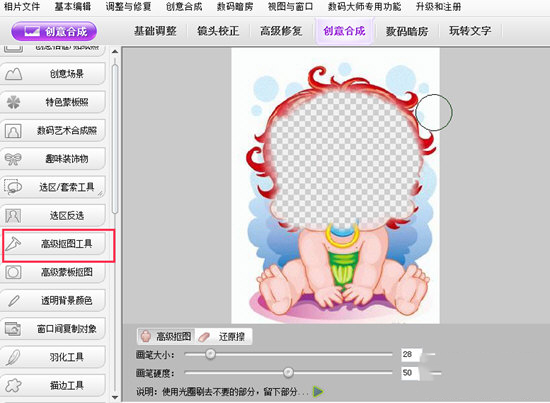Click the 趣味装饰物 bow icon
The height and width of the screenshot is (403, 550).
[x=13, y=159]
